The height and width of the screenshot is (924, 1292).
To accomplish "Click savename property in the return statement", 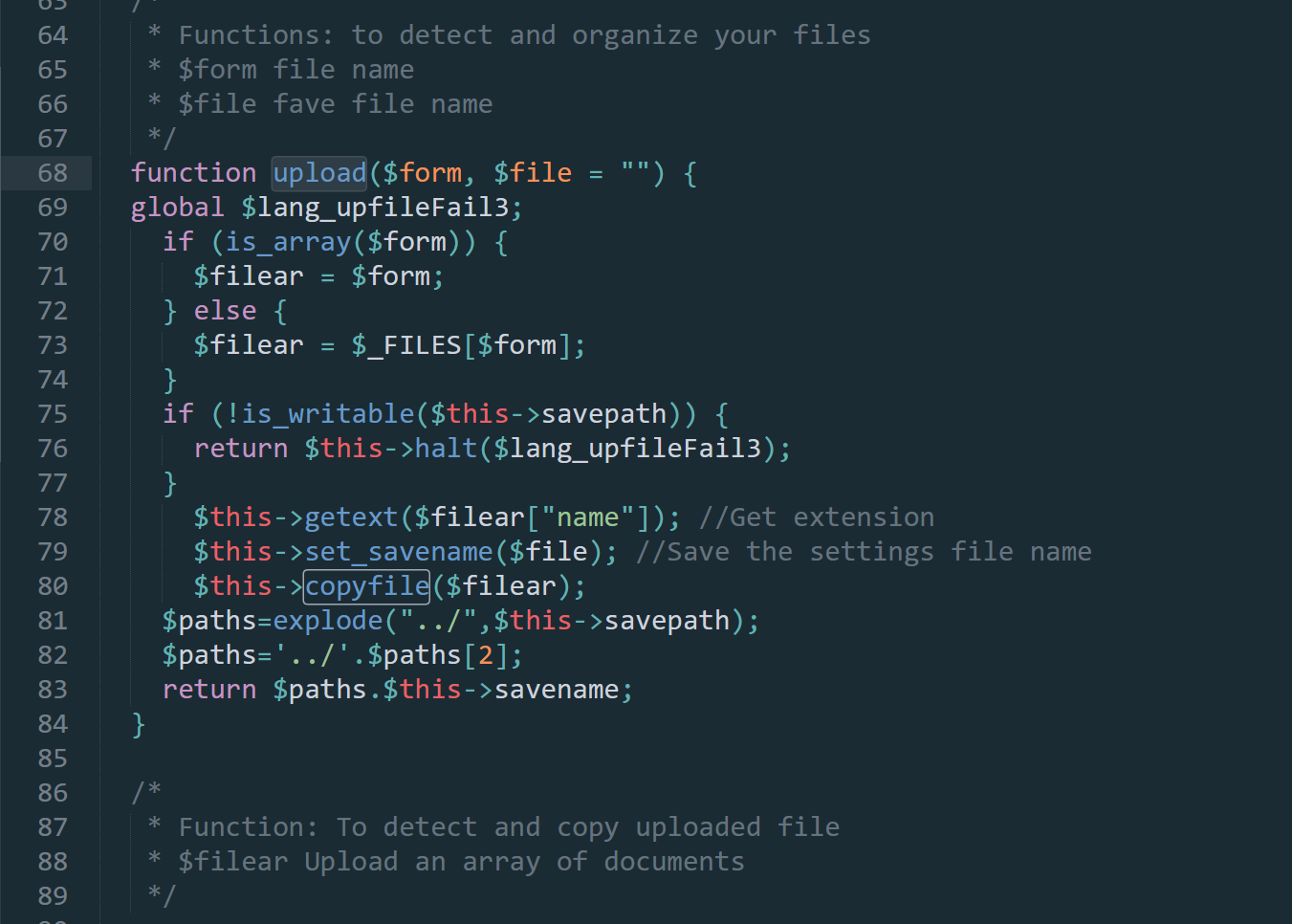I will [556, 690].
